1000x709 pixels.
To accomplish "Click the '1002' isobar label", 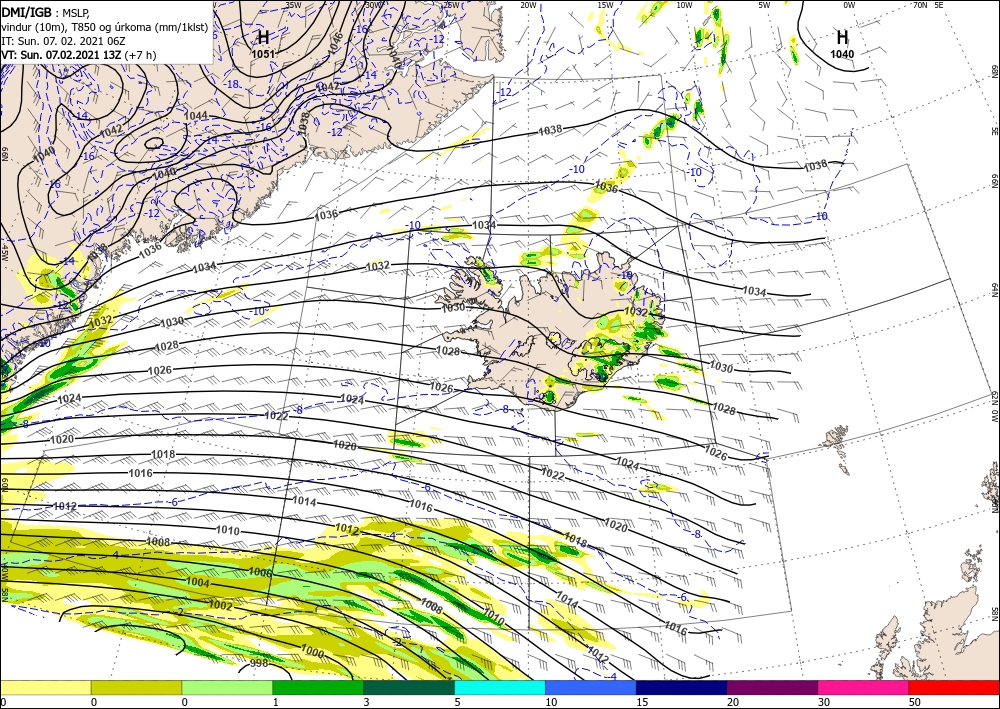I will 221,604.
